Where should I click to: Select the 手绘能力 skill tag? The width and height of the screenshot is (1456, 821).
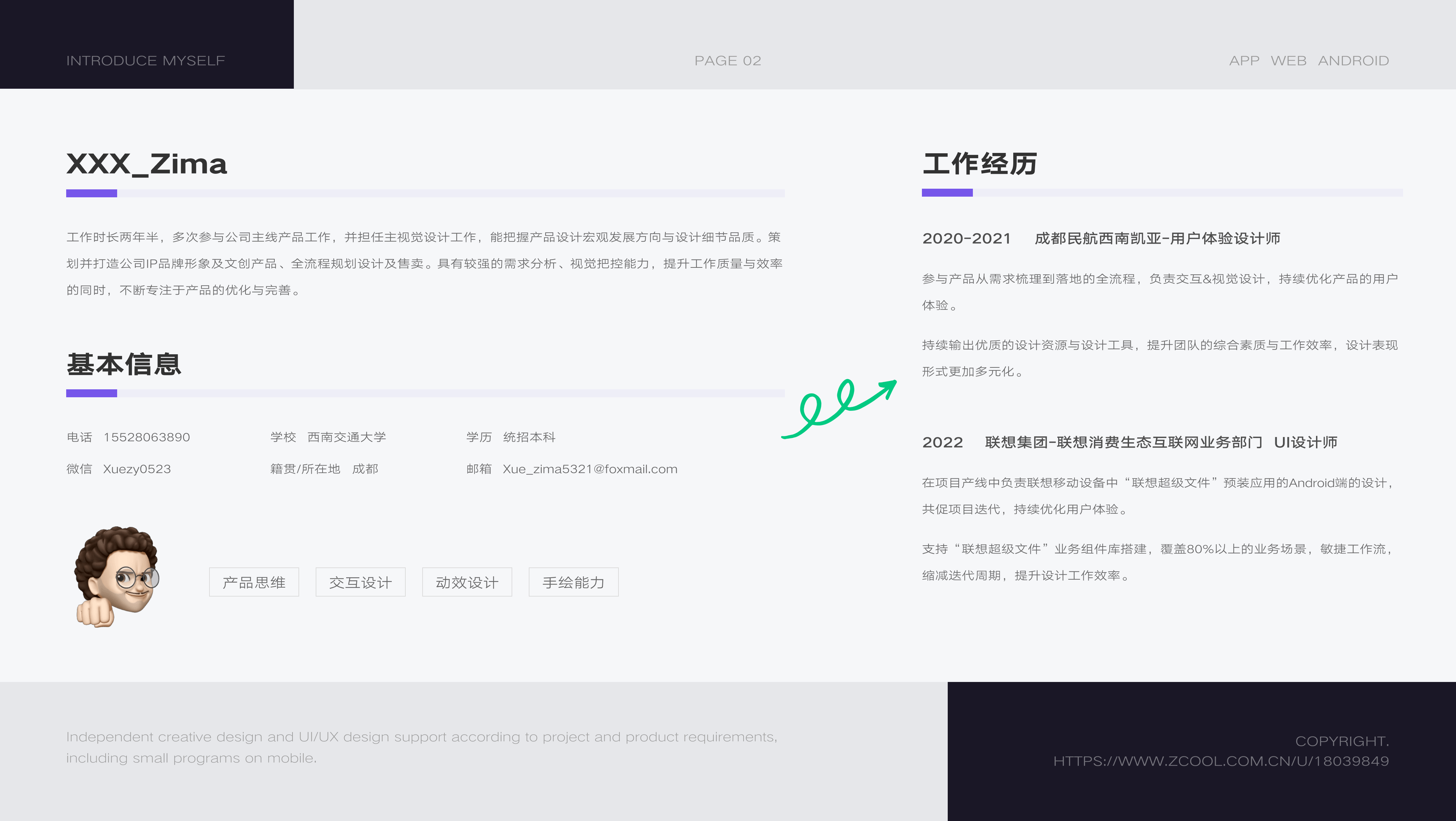click(574, 582)
